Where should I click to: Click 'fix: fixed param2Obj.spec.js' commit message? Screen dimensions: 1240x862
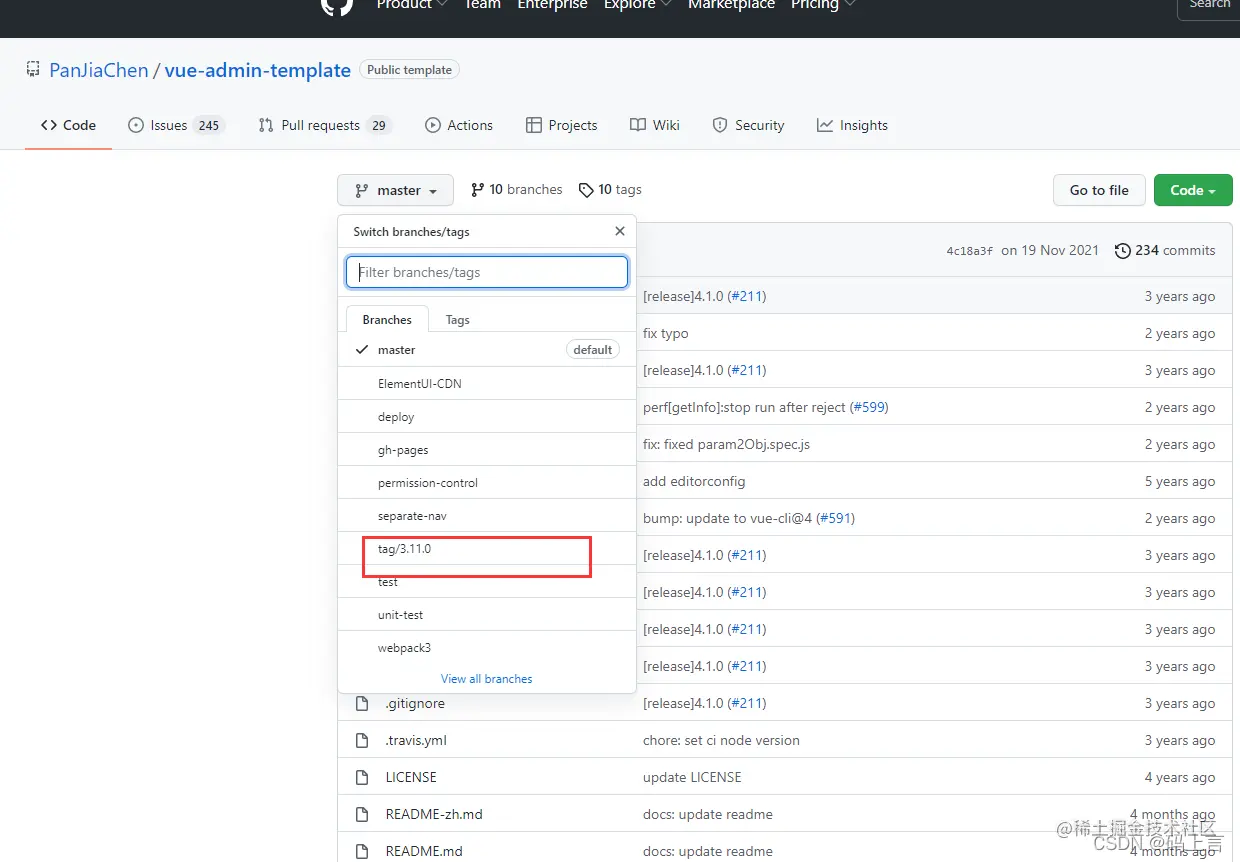(727, 444)
